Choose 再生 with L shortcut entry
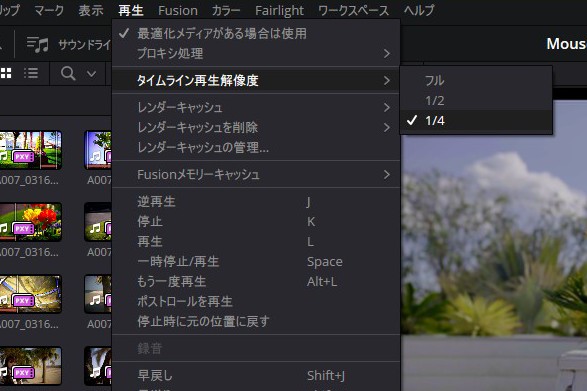 click(256, 242)
